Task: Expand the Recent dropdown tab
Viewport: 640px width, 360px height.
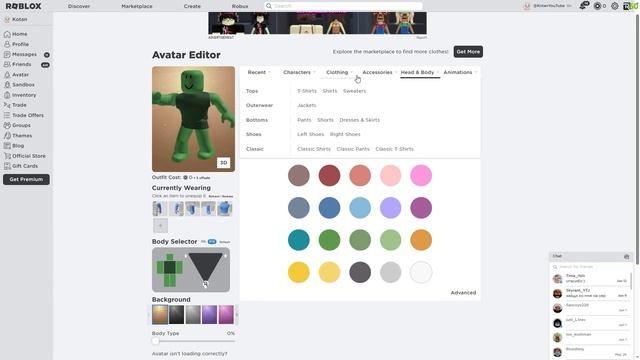Action: click(259, 72)
